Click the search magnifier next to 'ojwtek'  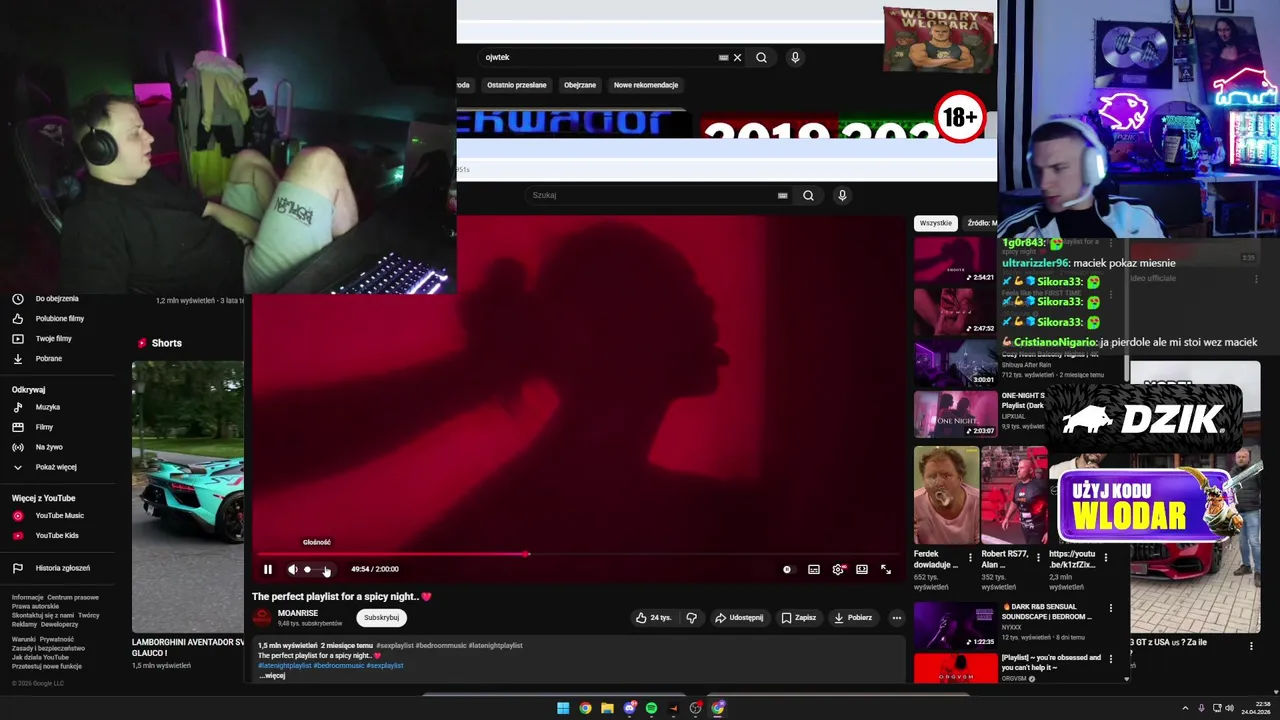click(761, 58)
